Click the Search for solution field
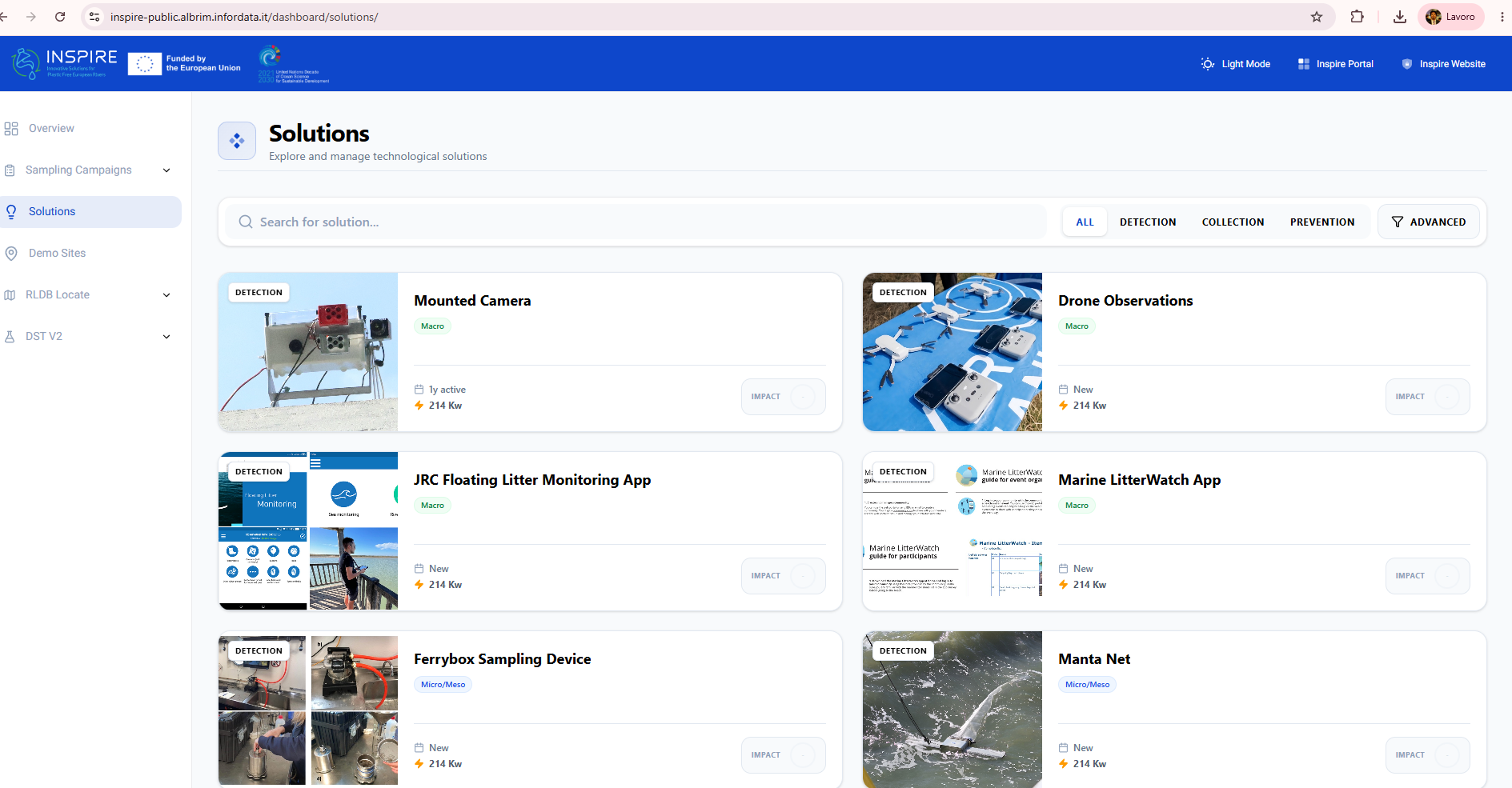This screenshot has width=1512, height=788. (636, 222)
